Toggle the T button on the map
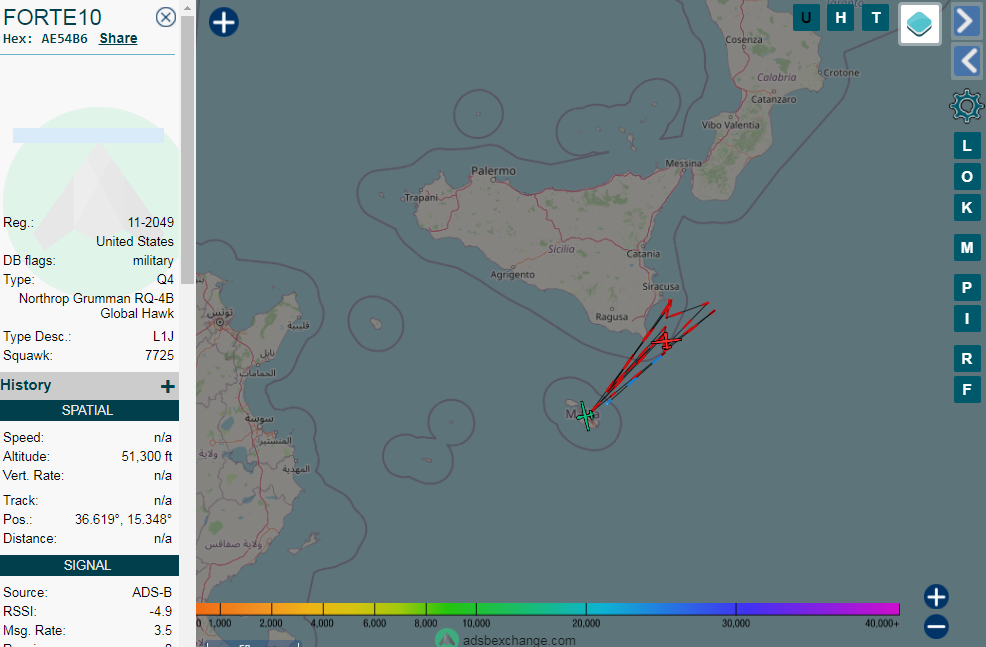Viewport: 986px width, 647px height. click(x=876, y=18)
